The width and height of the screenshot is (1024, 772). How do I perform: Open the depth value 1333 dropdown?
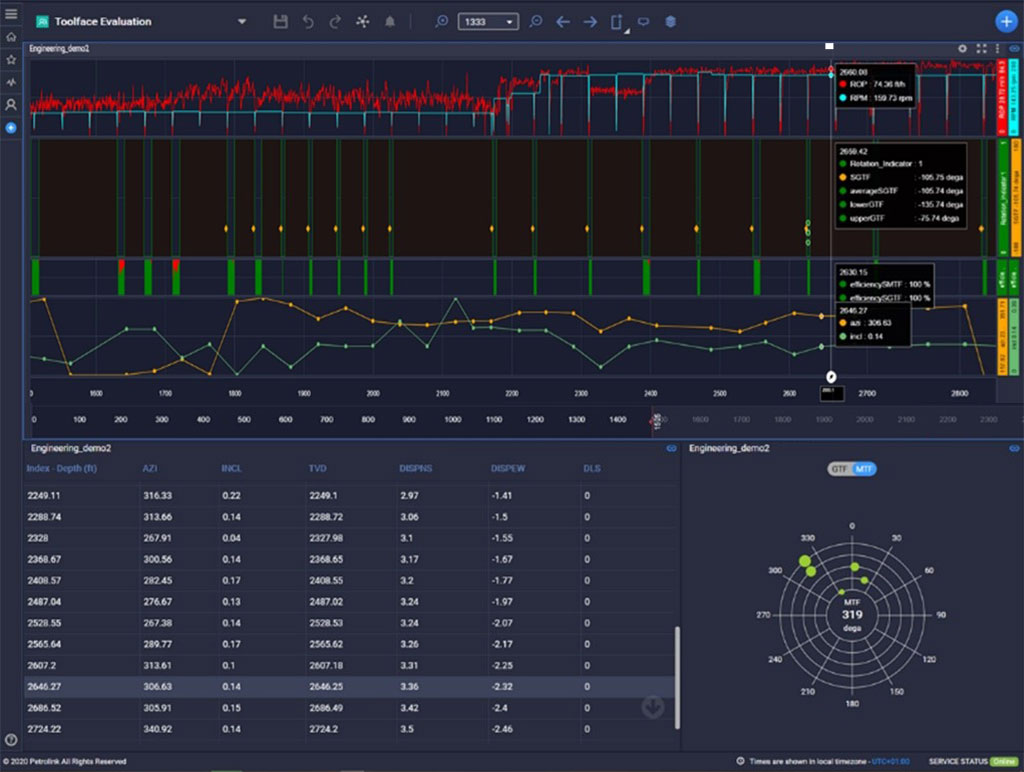[x=510, y=20]
